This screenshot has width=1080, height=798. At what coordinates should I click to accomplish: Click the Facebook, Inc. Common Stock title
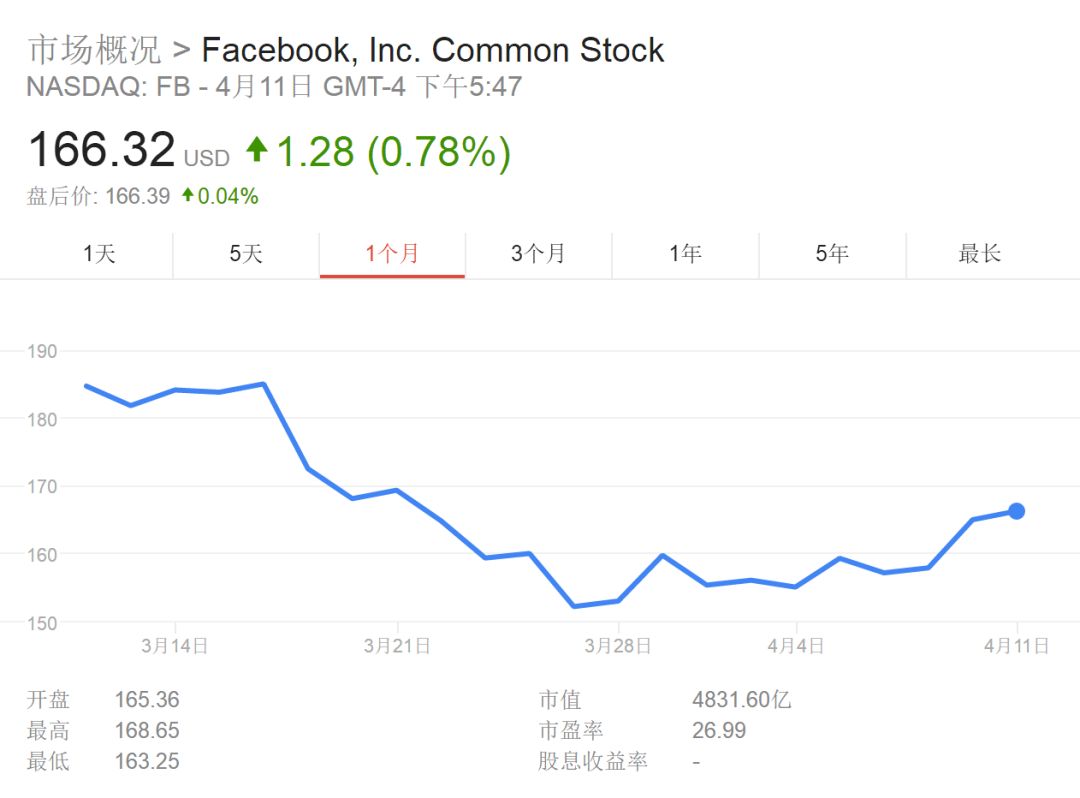[433, 50]
